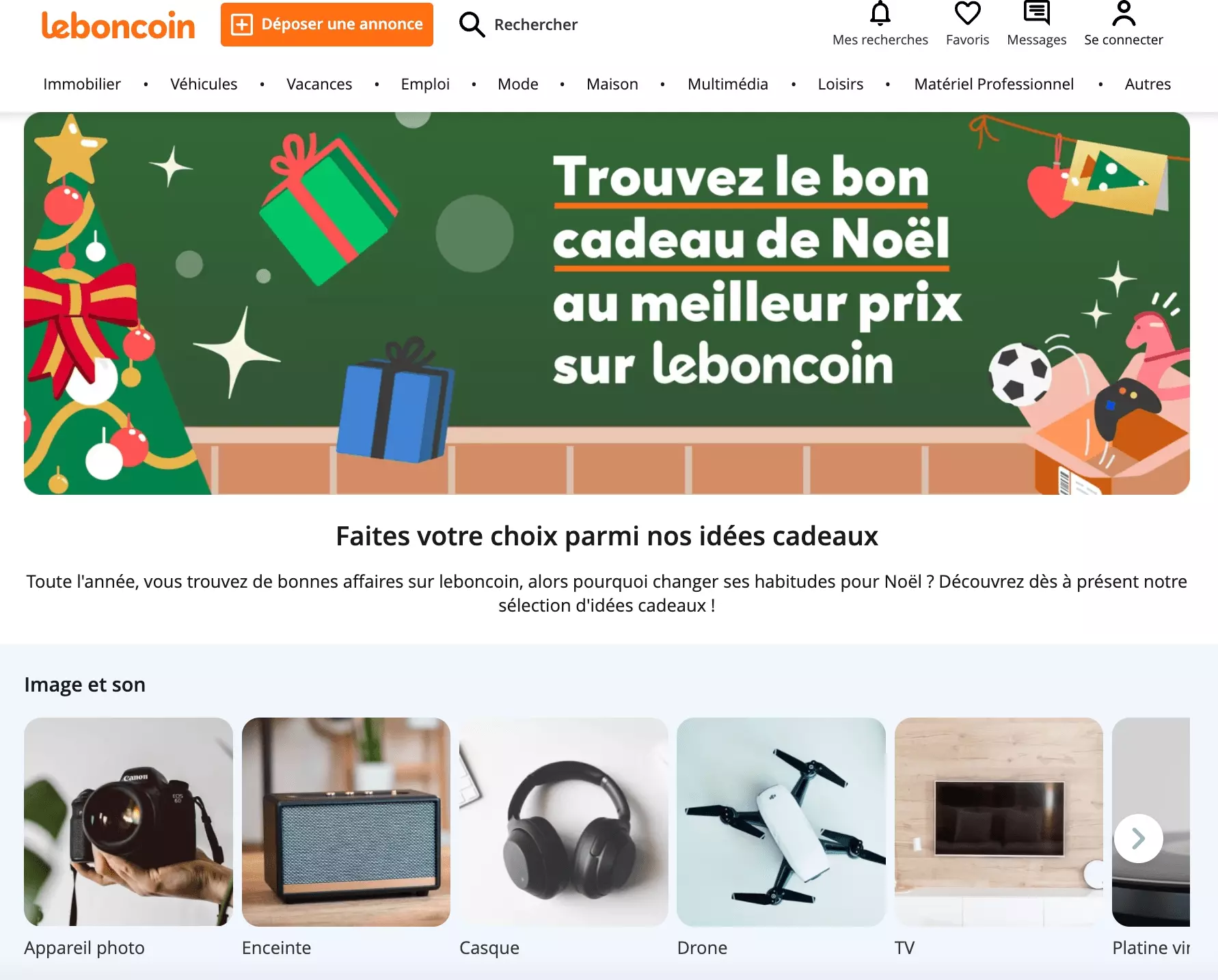Click the Noël gift banner
This screenshot has height=980, width=1218.
(x=607, y=303)
